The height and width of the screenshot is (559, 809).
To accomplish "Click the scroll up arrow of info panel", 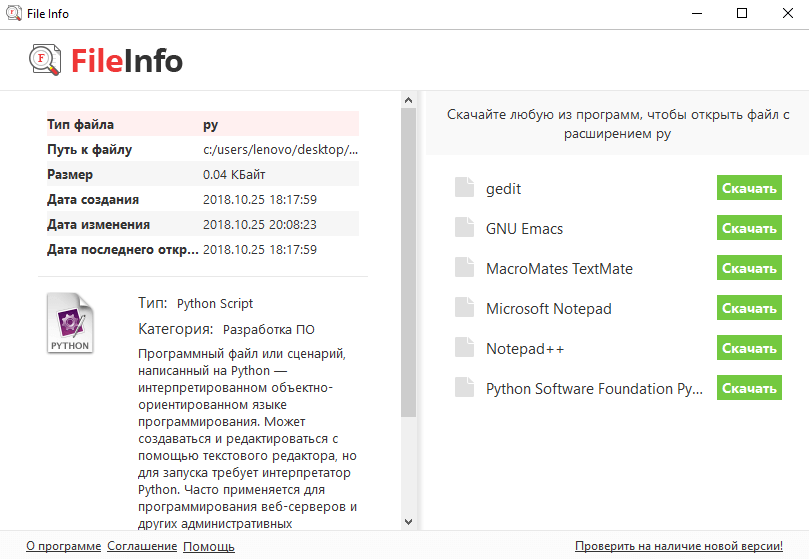I will click(x=408, y=99).
